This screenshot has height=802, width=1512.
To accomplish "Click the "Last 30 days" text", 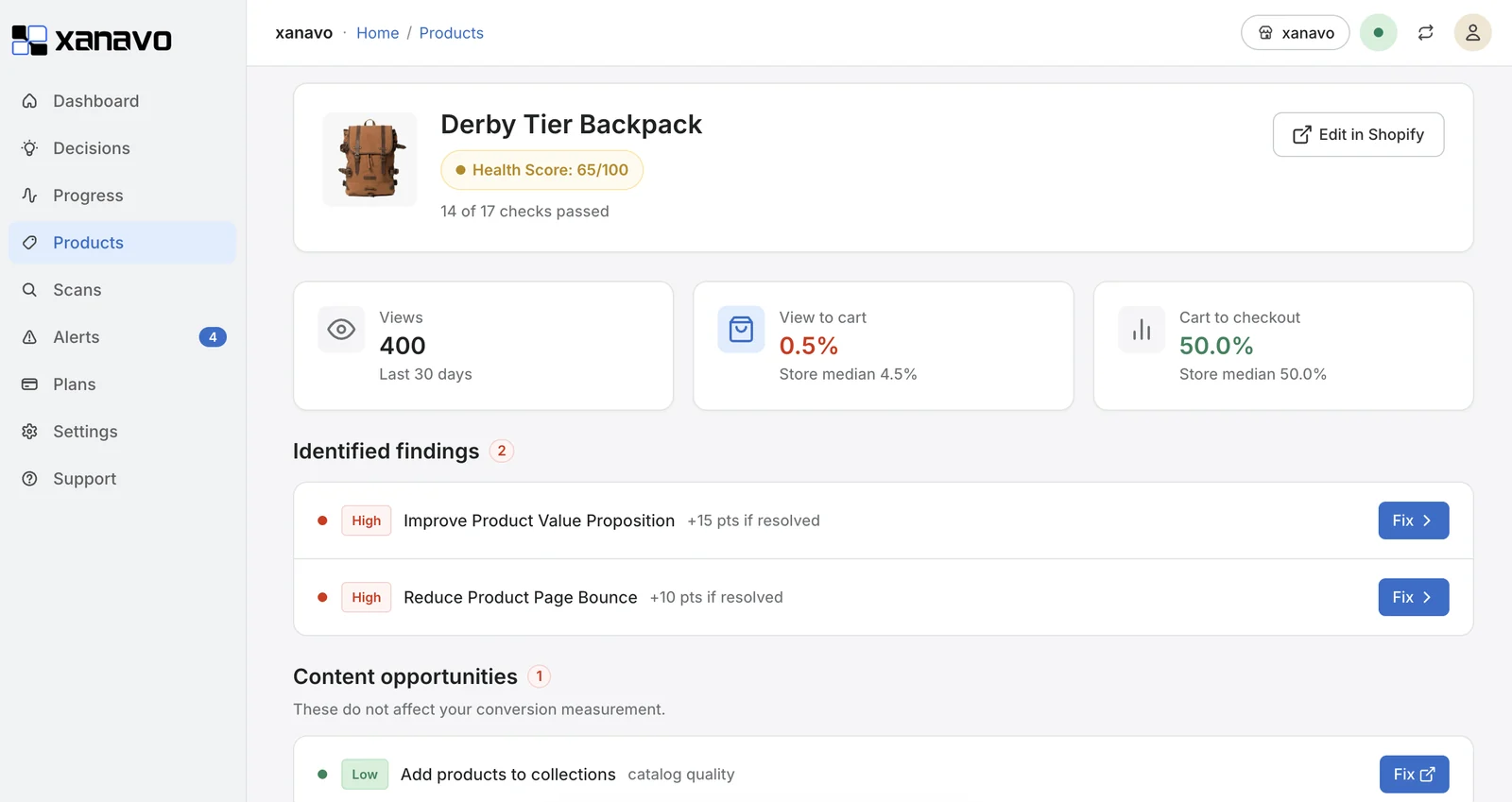I will [425, 374].
